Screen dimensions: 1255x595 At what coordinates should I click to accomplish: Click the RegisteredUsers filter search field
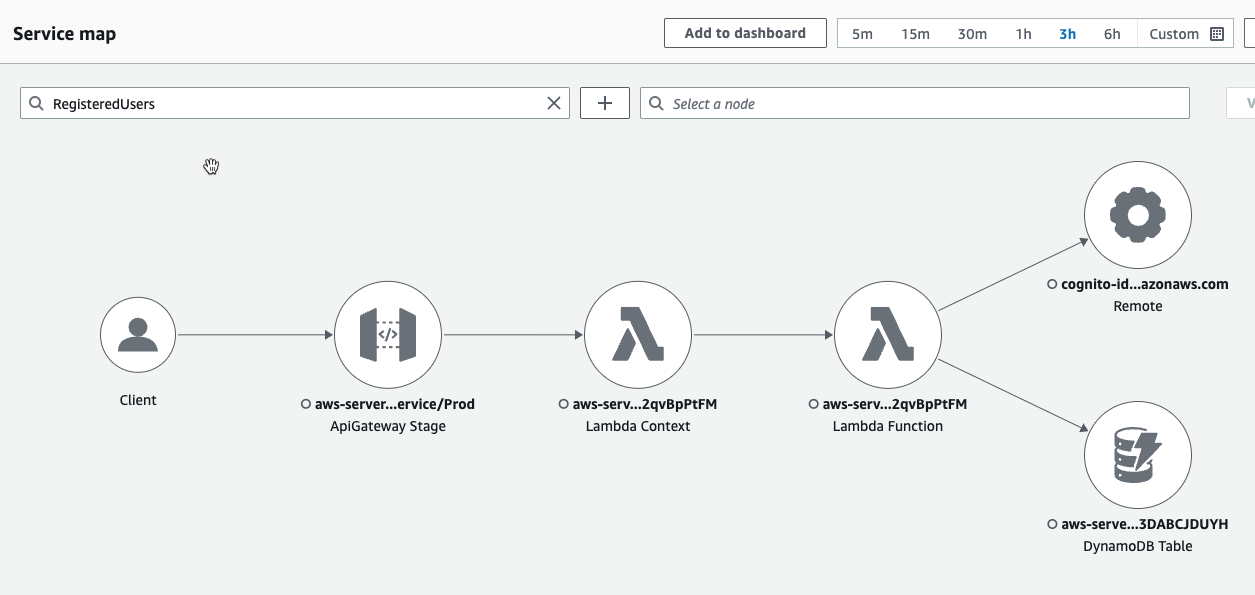[295, 103]
